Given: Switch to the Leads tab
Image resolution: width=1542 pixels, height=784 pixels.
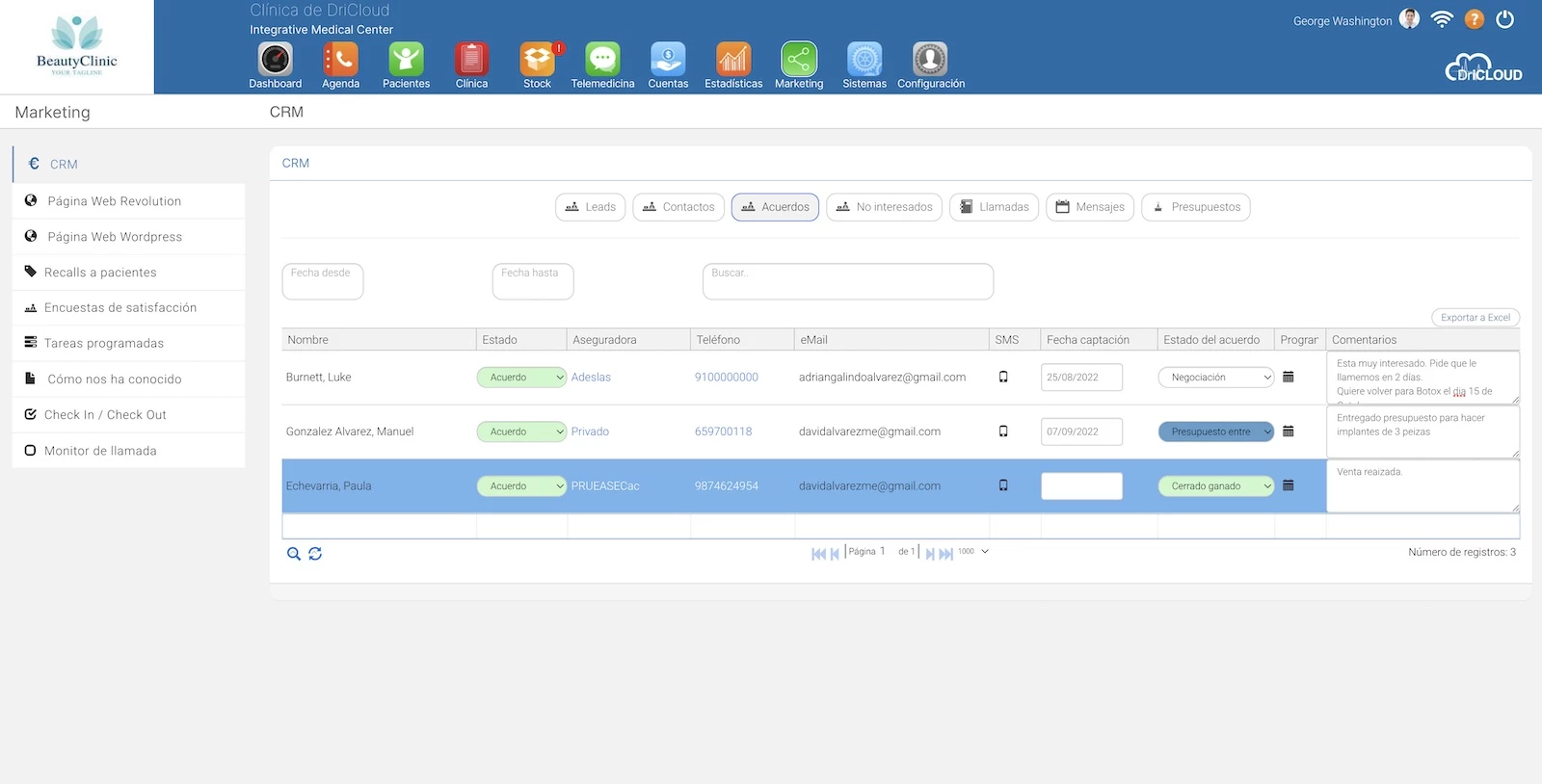Looking at the screenshot, I should [591, 207].
